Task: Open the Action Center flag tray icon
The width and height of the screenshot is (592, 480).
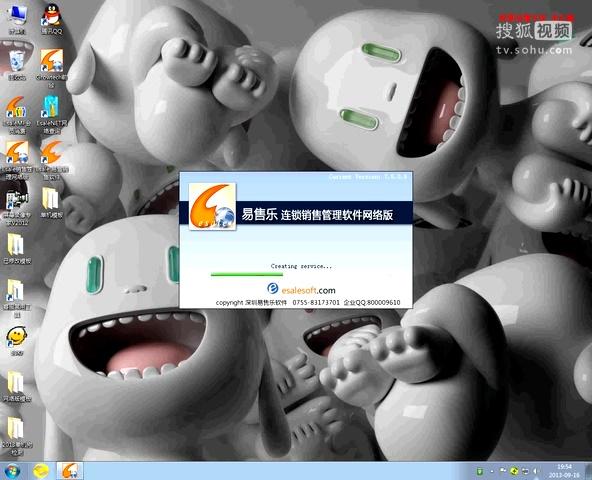Action: (x=503, y=471)
